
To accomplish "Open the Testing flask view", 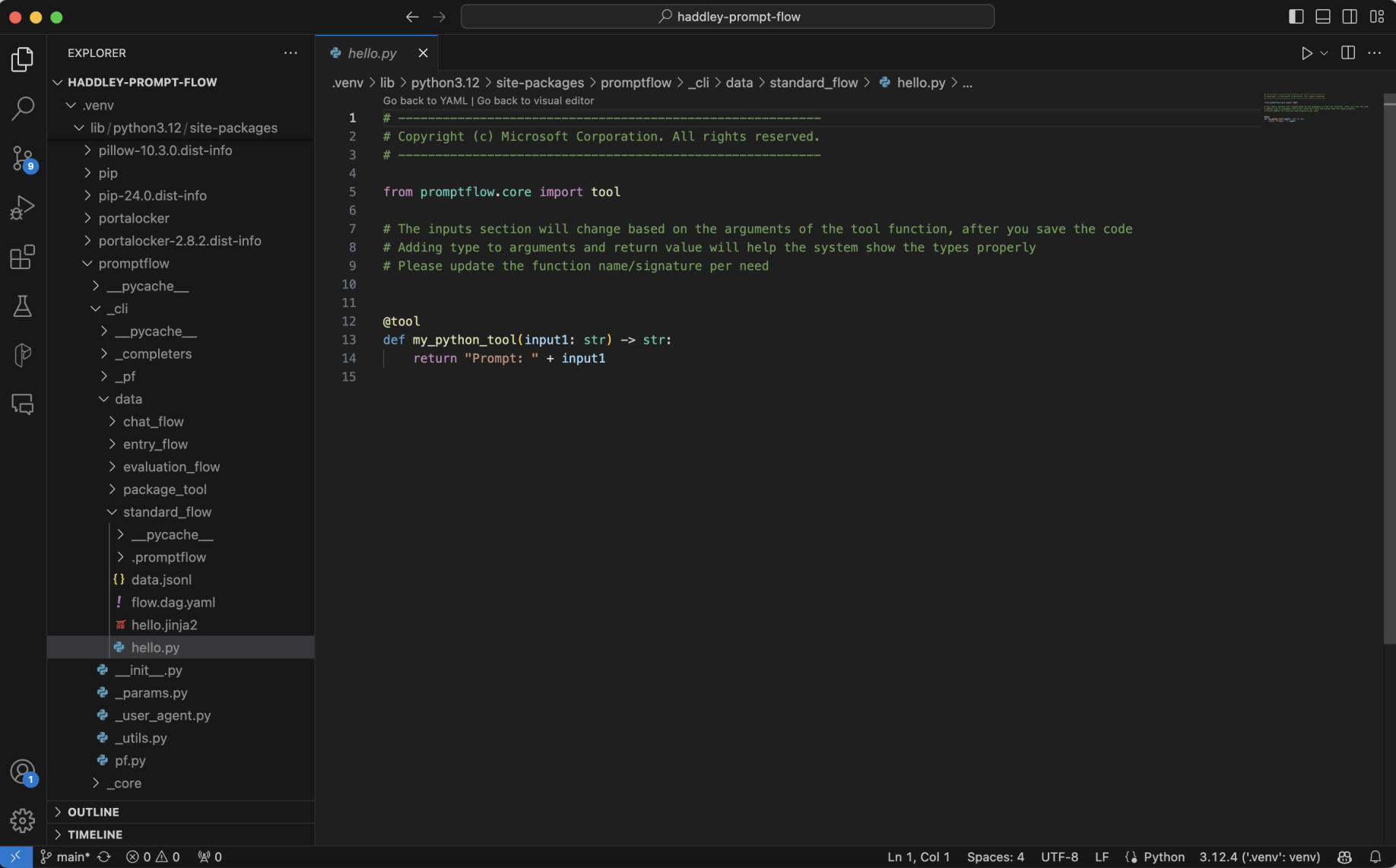I will [x=23, y=306].
